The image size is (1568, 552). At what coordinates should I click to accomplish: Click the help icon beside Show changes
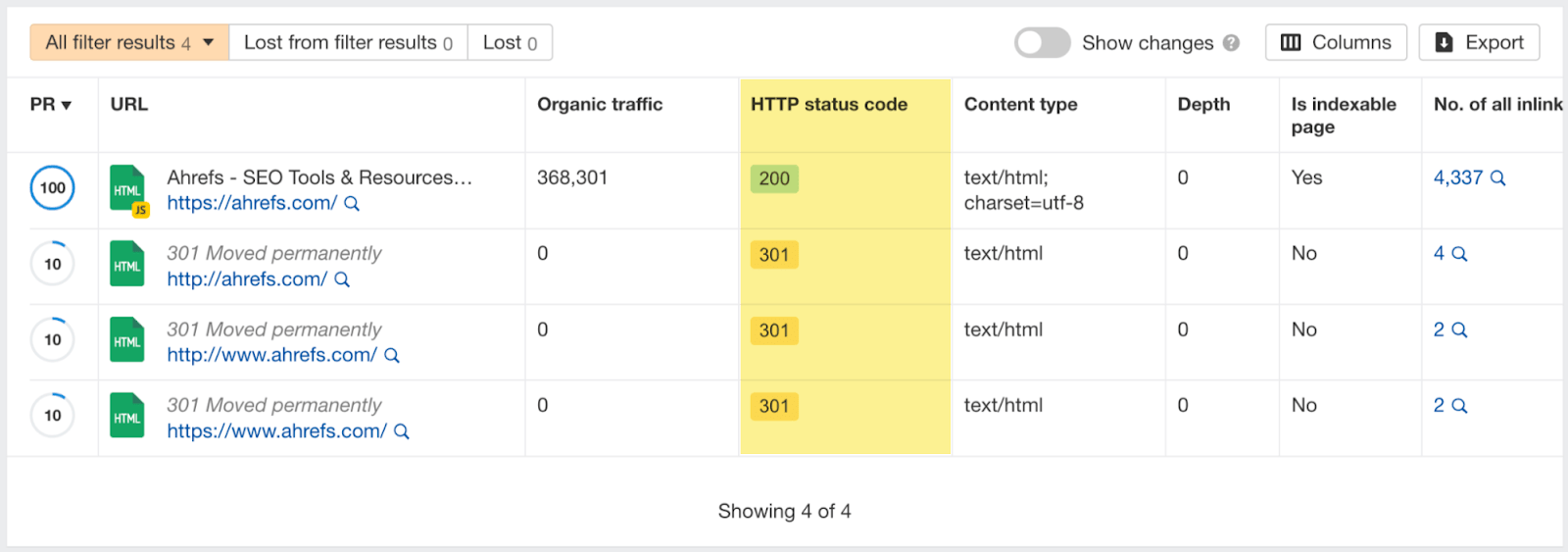(1232, 43)
